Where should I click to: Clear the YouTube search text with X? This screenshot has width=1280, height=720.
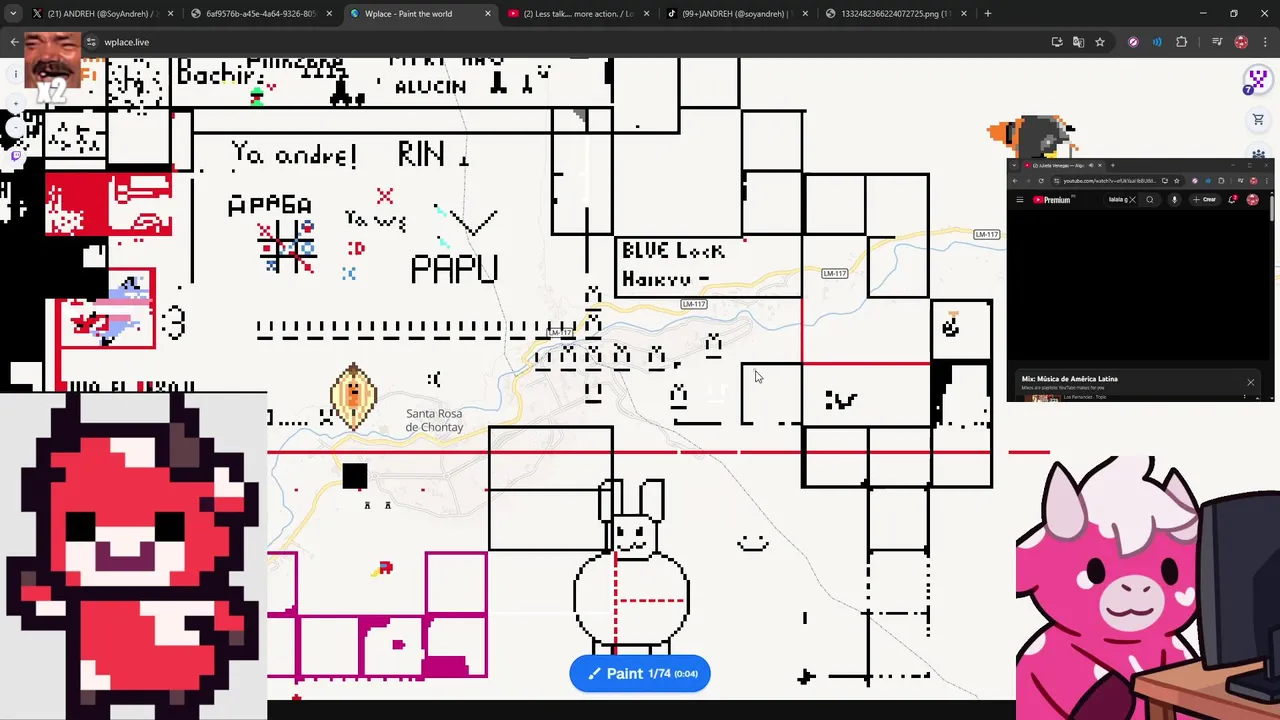pos(1132,200)
